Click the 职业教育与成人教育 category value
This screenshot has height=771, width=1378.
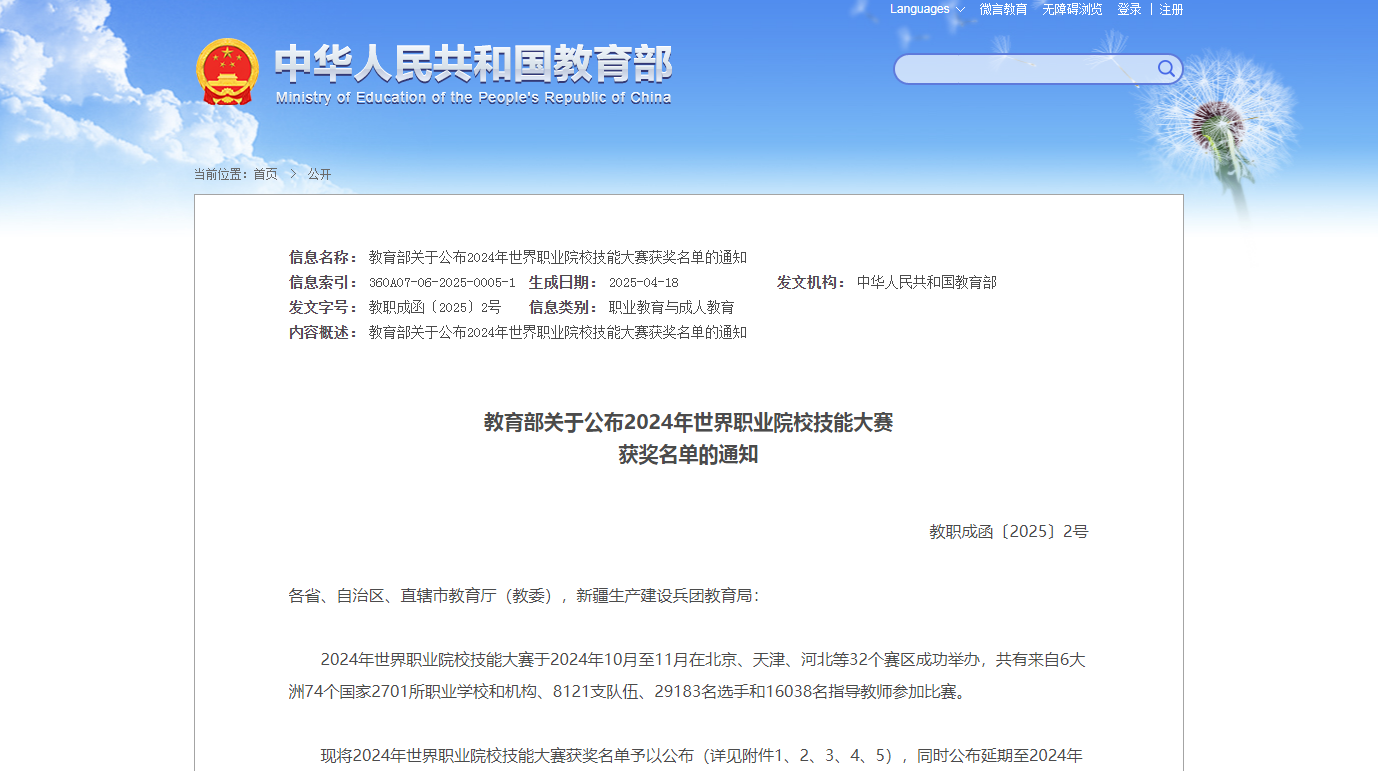pos(671,308)
